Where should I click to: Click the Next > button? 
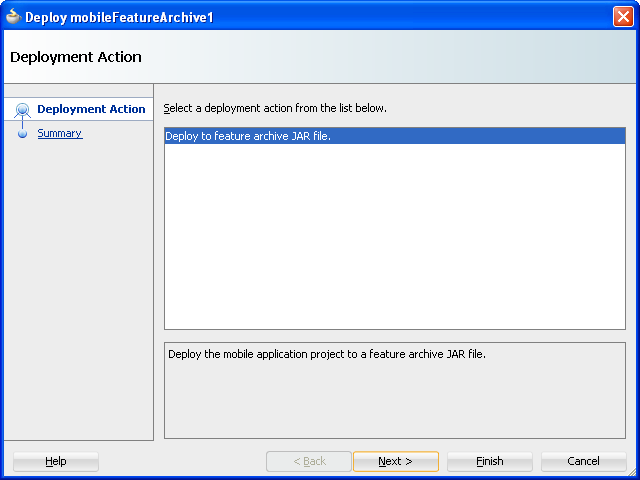pyautogui.click(x=396, y=461)
